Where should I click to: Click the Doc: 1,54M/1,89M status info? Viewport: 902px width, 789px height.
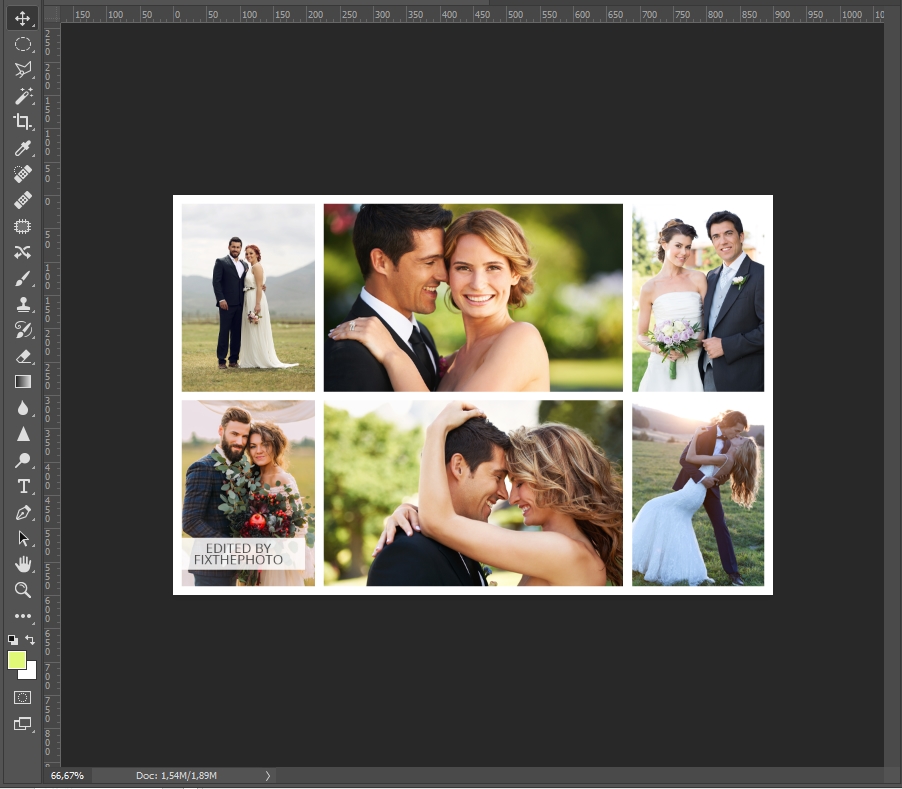pos(176,775)
